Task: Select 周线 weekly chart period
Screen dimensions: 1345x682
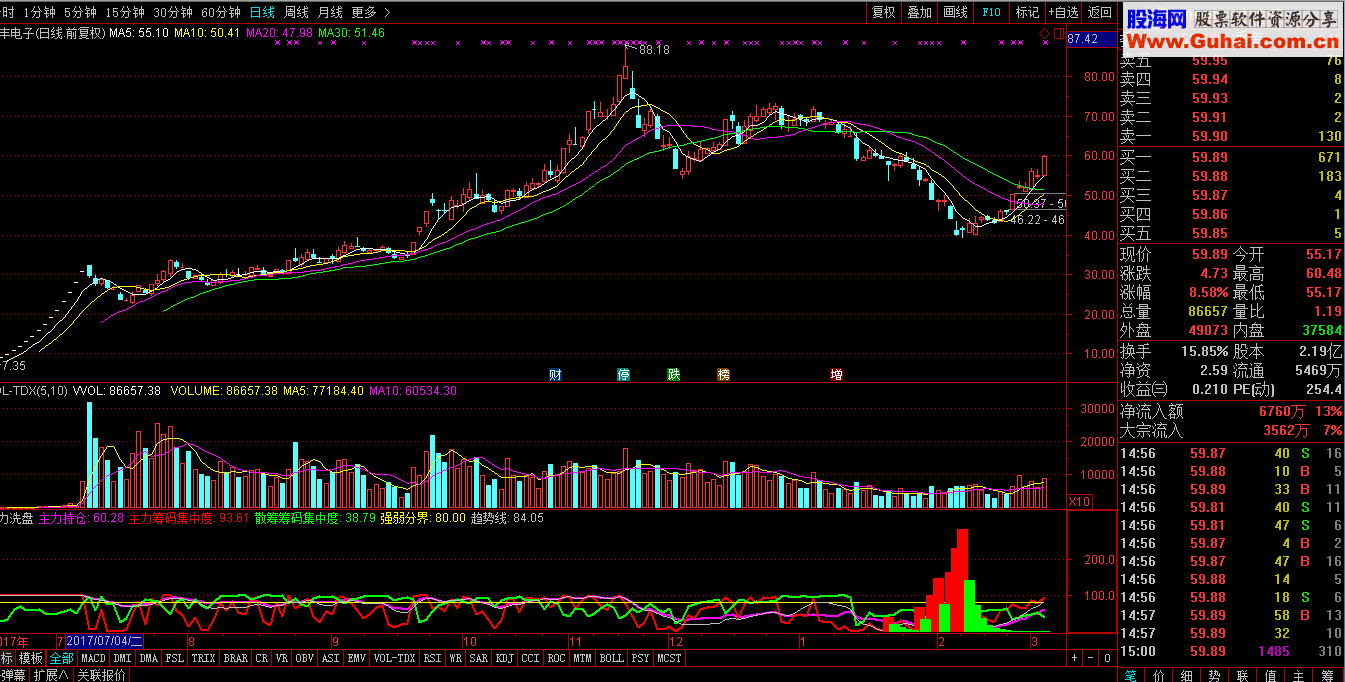Action: pos(297,12)
